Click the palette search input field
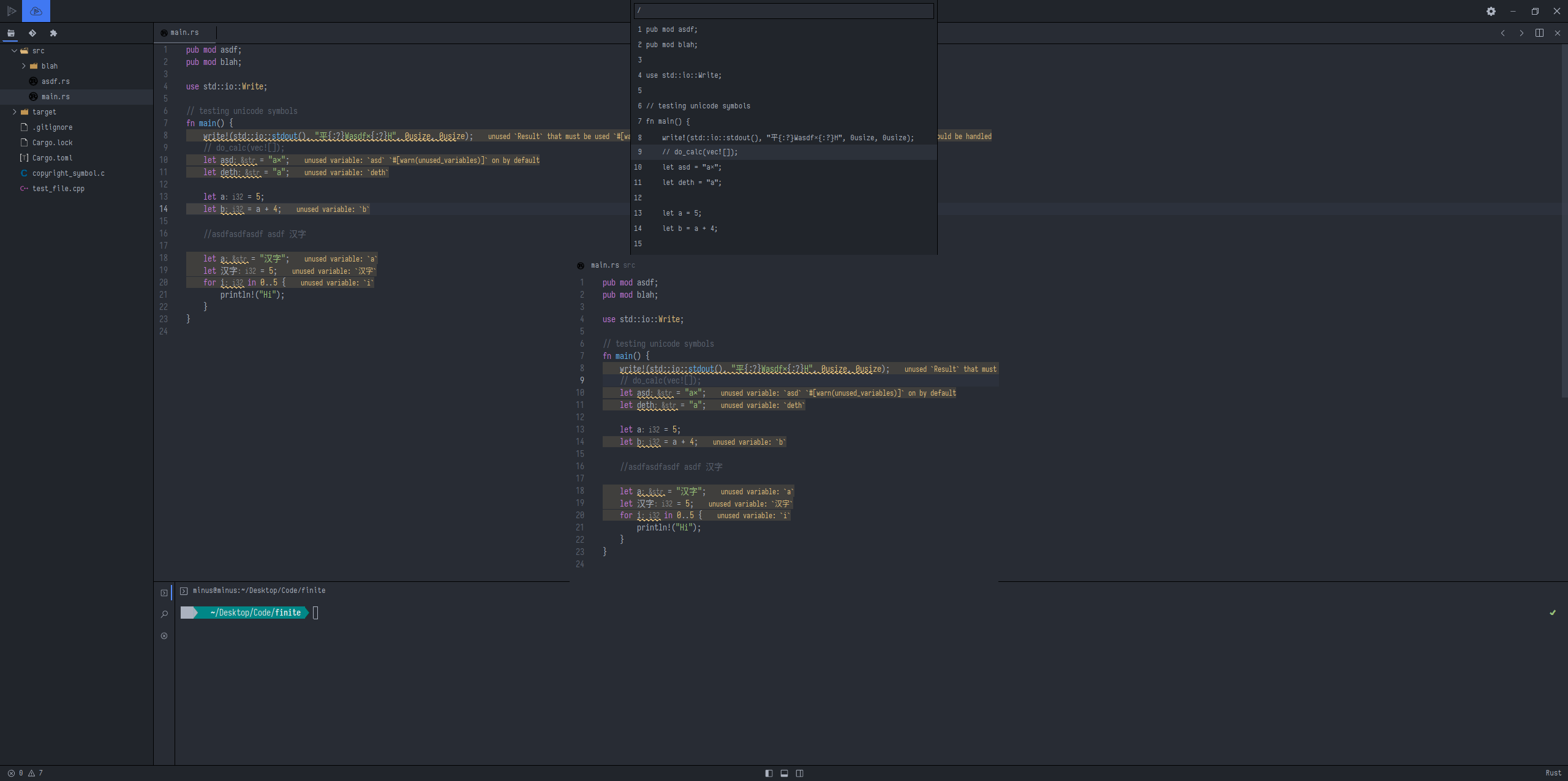1568x781 pixels. point(783,10)
